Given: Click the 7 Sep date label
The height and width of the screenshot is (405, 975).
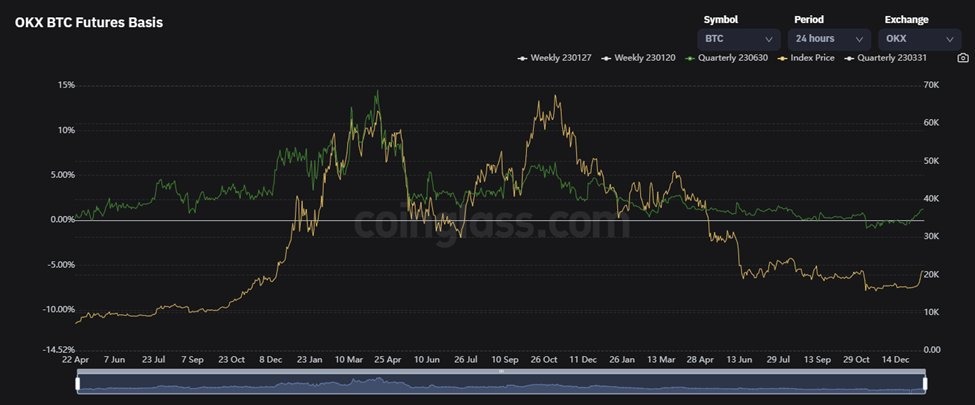Looking at the screenshot, I should click(192, 360).
